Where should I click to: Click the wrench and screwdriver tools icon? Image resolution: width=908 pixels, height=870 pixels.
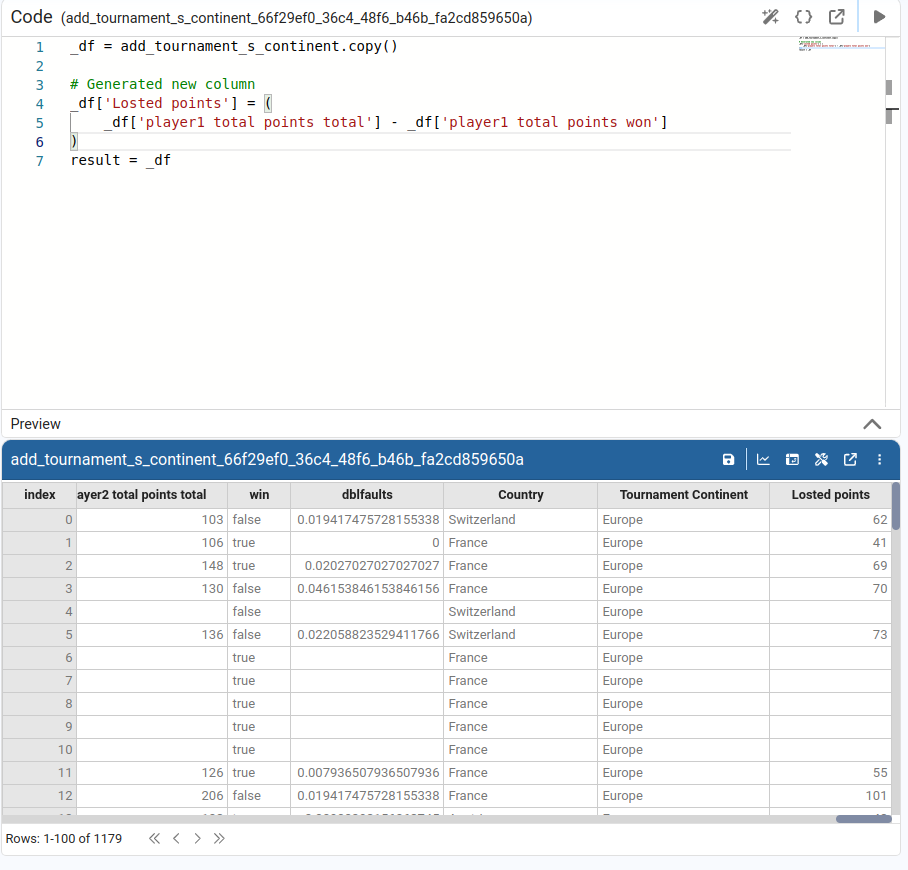(x=821, y=460)
